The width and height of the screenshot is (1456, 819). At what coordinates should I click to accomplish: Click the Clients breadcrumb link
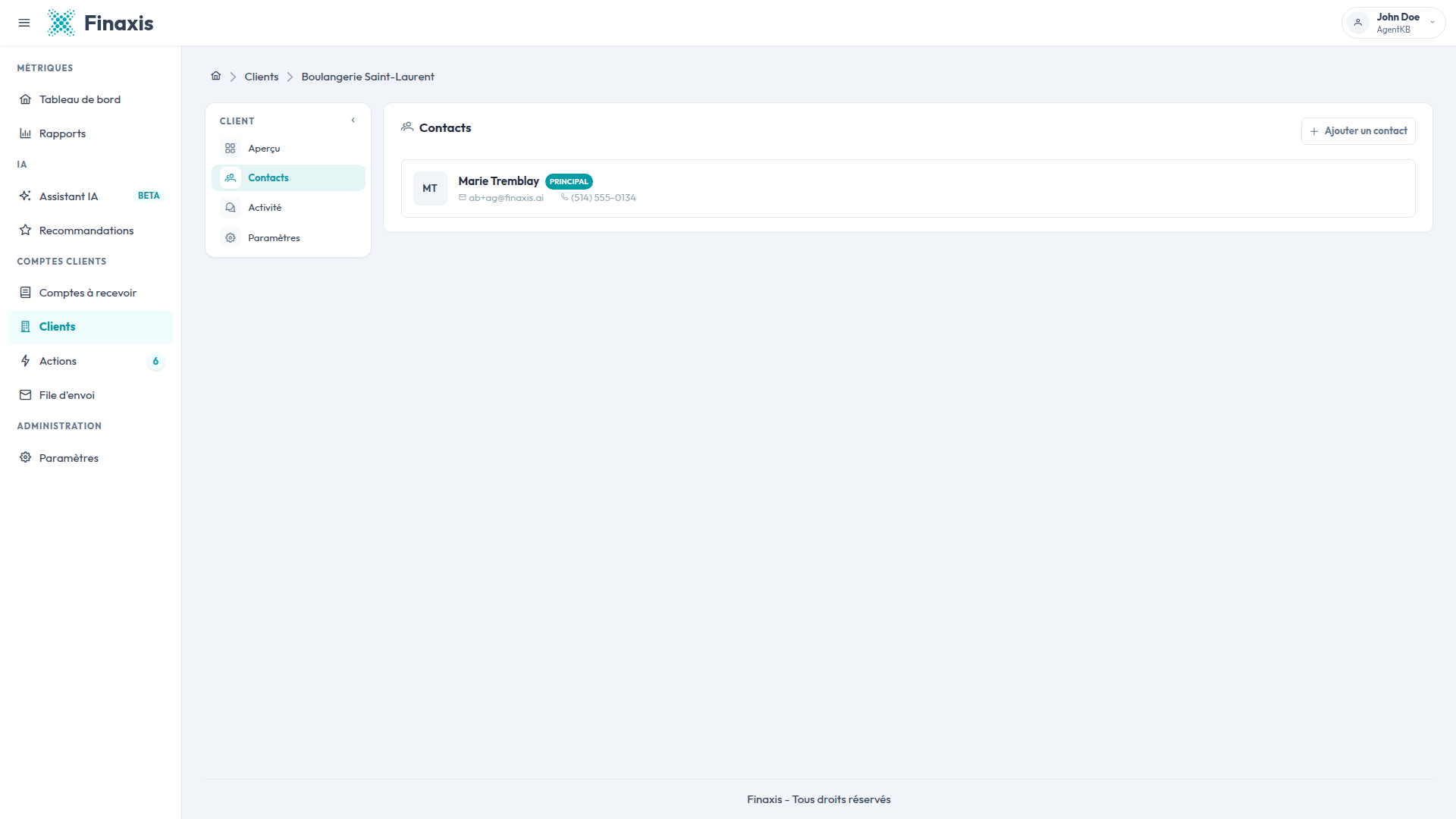(262, 77)
